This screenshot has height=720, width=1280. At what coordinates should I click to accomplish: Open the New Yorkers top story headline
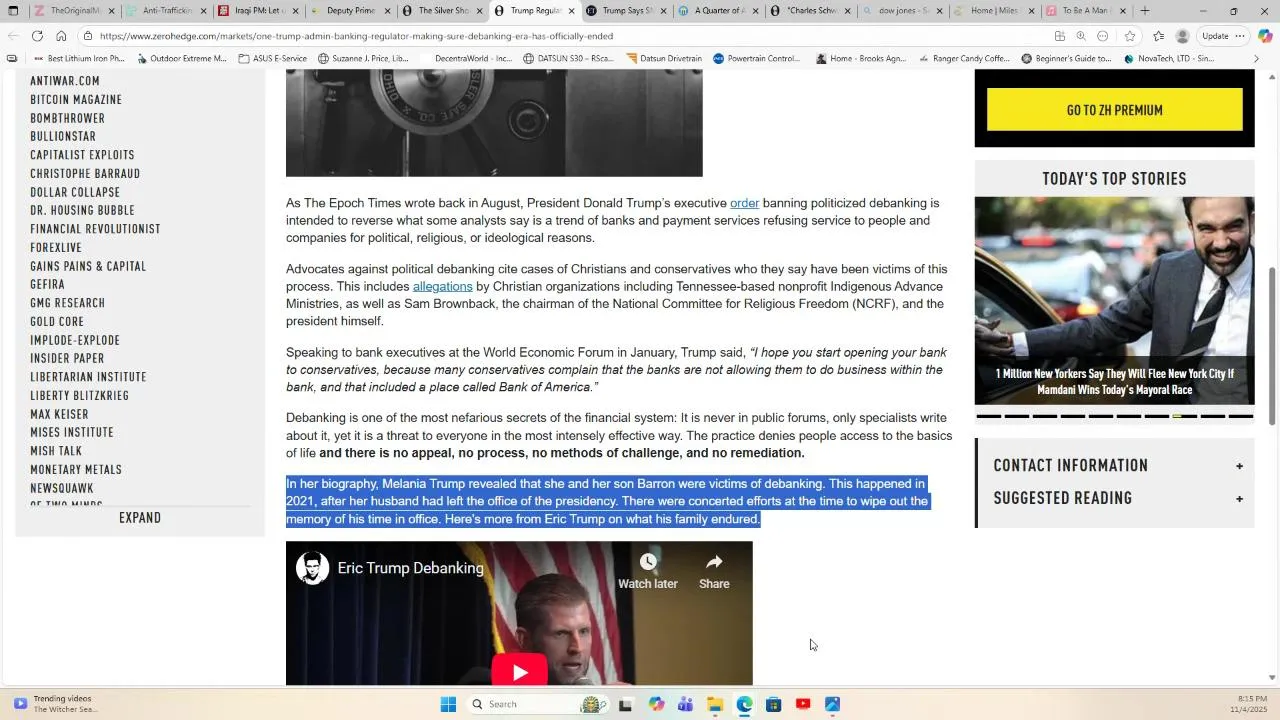(x=1114, y=381)
